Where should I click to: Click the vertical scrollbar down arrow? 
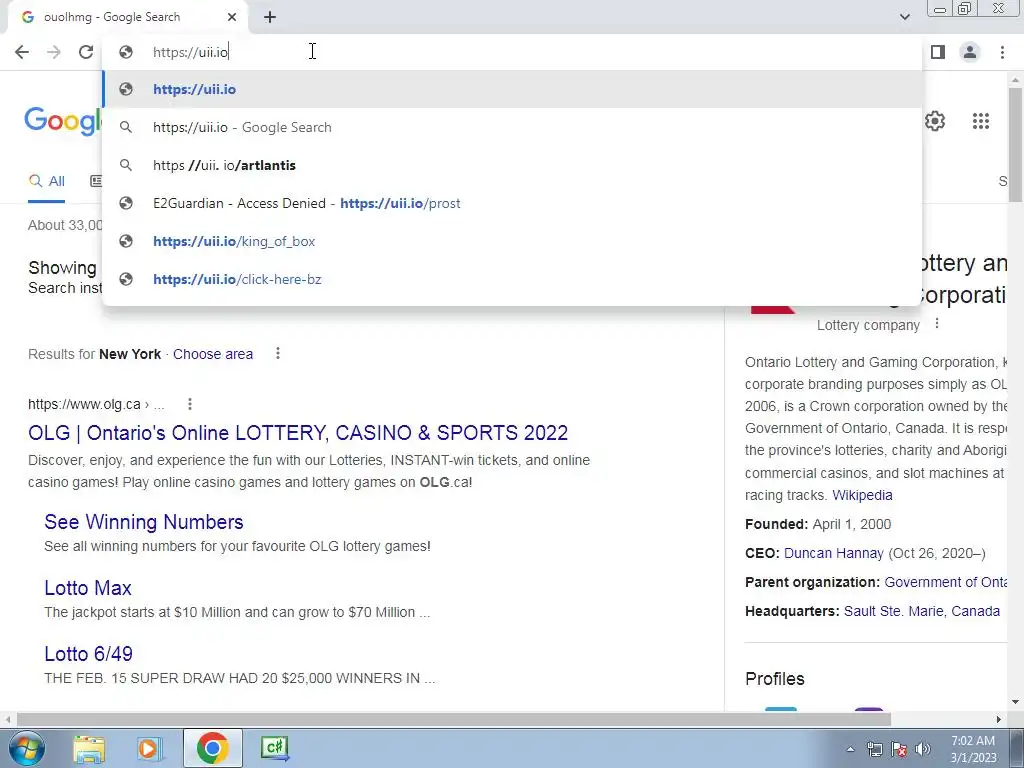click(x=1015, y=702)
